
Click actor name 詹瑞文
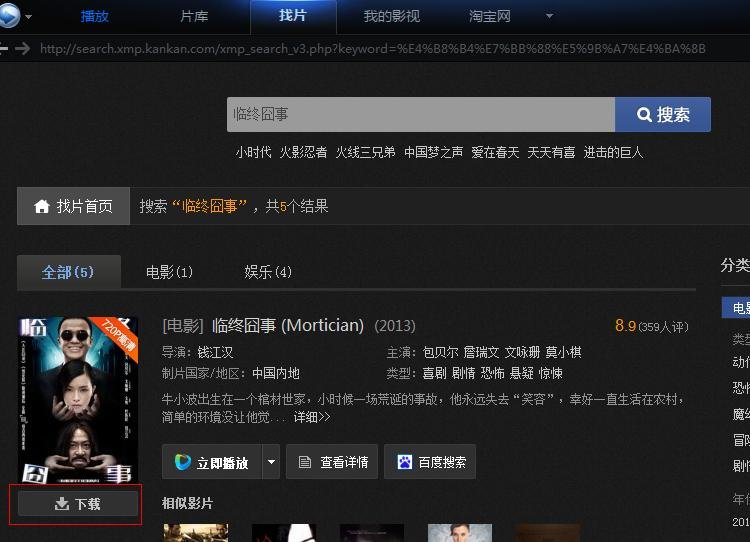click(481, 353)
